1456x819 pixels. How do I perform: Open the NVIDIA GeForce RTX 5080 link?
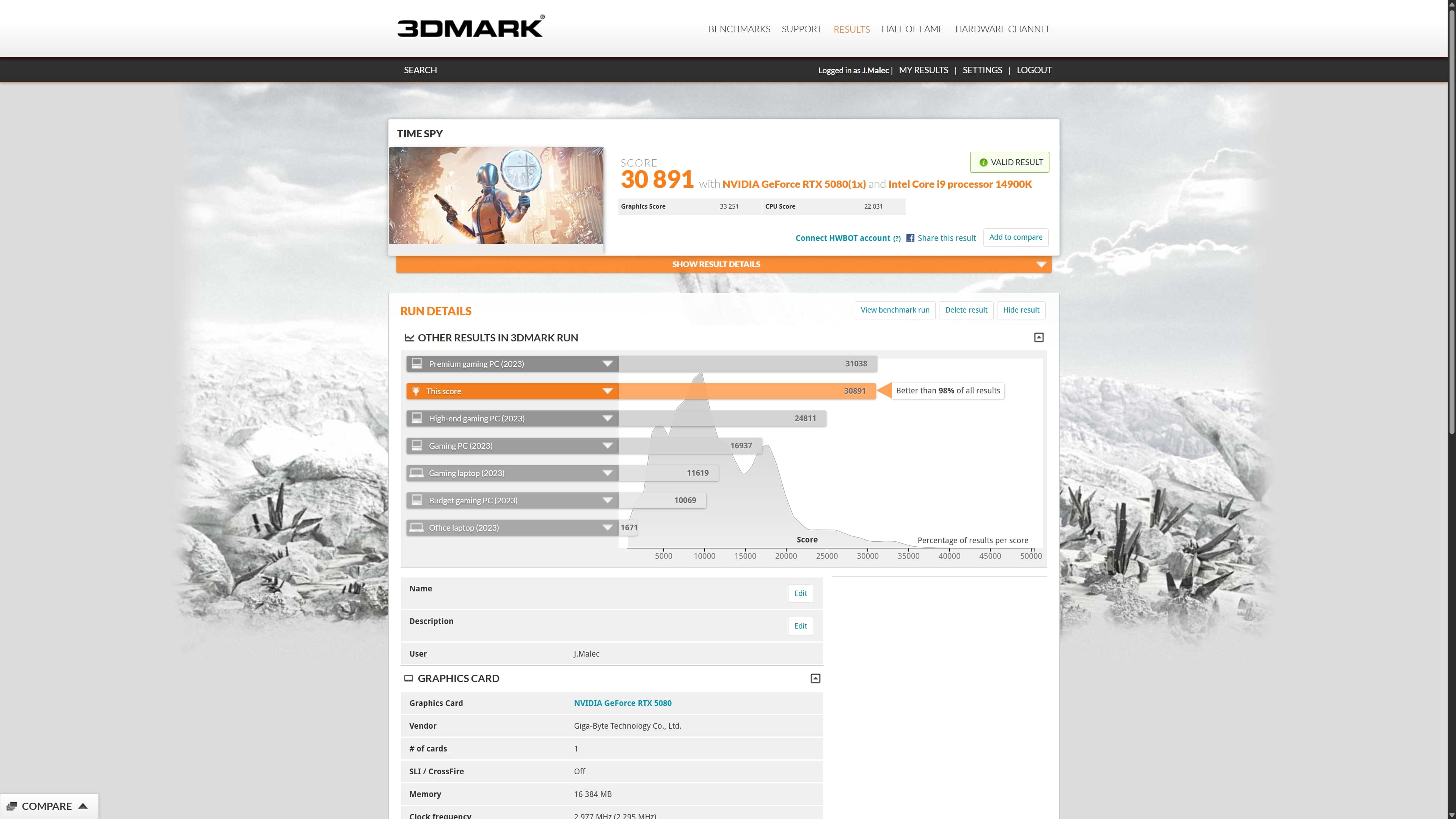click(x=622, y=703)
